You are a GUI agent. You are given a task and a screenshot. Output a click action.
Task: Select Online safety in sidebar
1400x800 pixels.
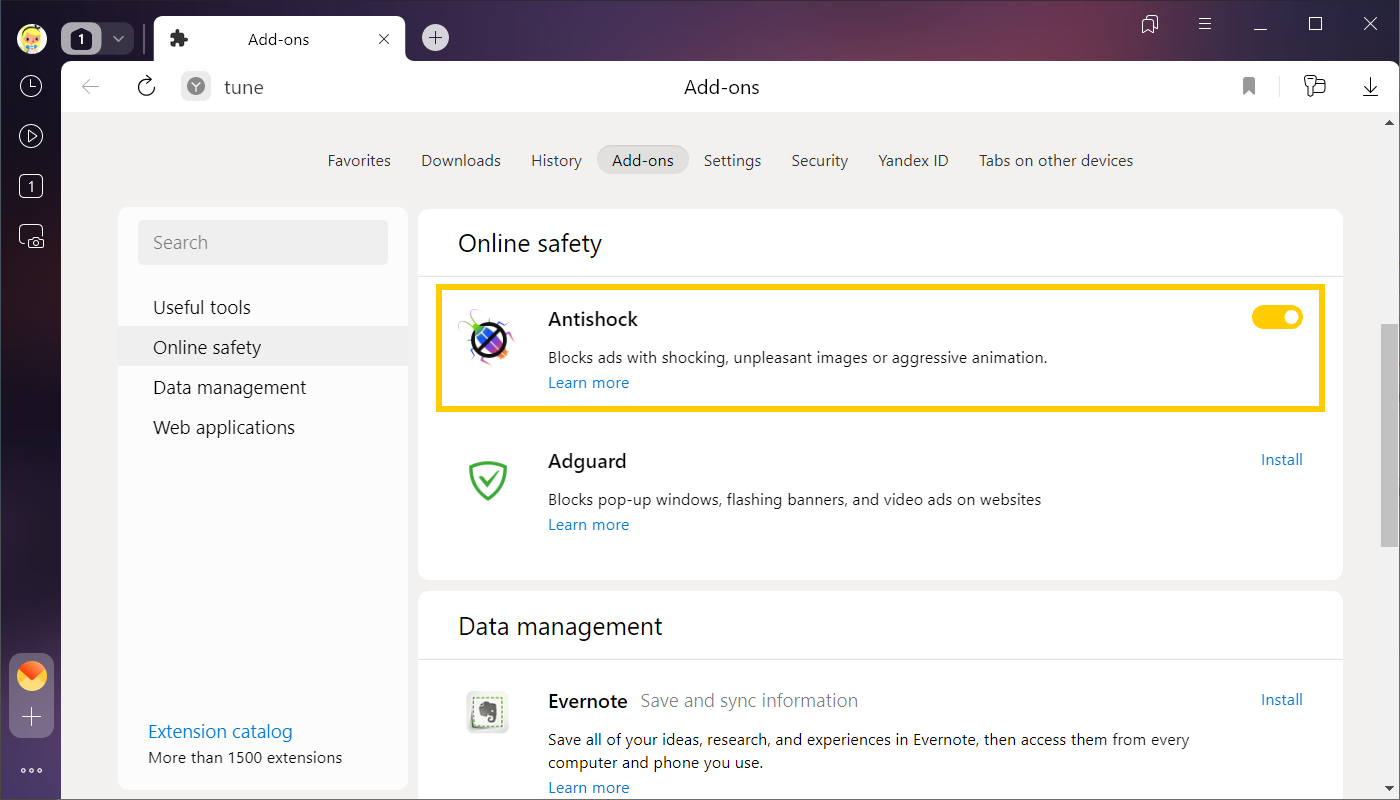coord(263,347)
